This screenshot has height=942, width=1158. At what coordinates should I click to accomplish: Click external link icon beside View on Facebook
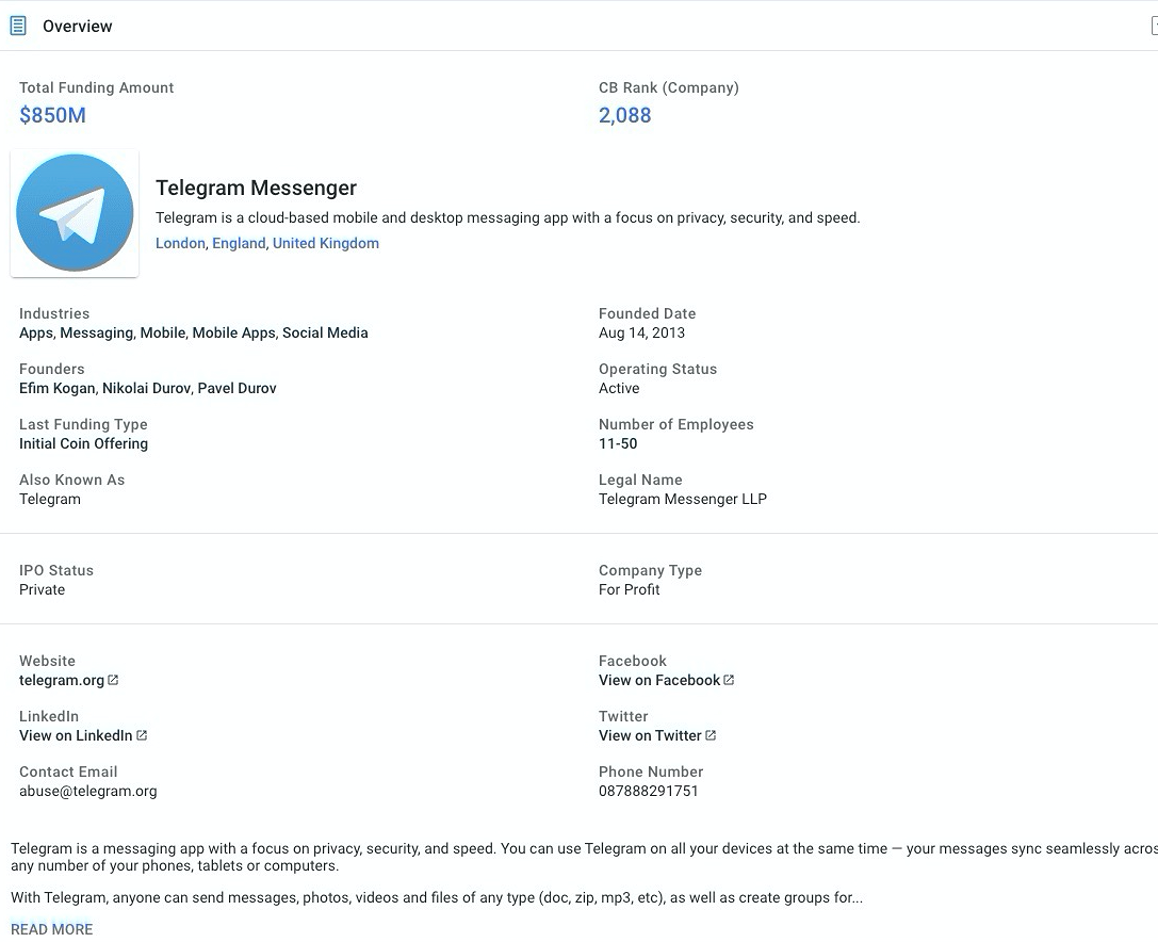point(729,680)
